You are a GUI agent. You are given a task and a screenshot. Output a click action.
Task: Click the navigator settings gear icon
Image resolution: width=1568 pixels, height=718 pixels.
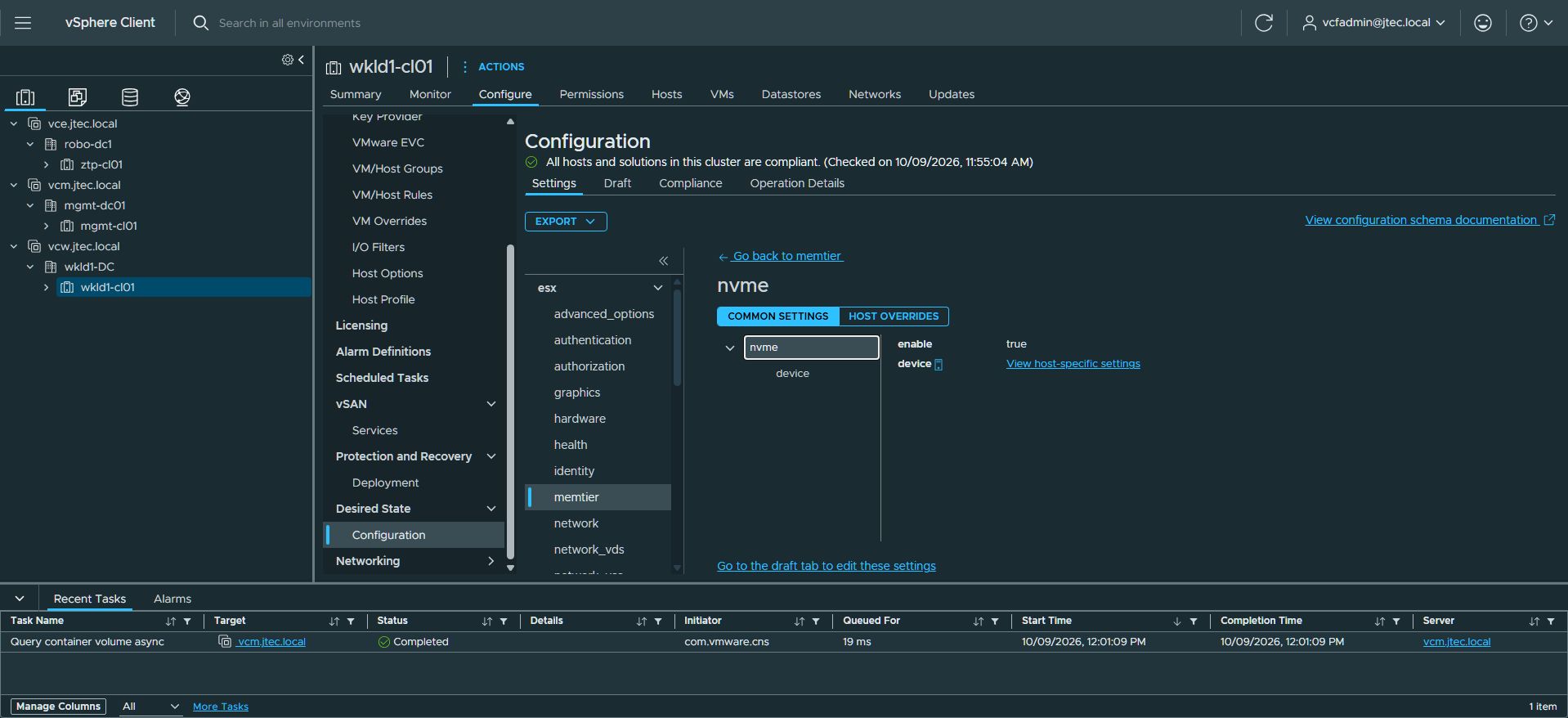(x=288, y=60)
